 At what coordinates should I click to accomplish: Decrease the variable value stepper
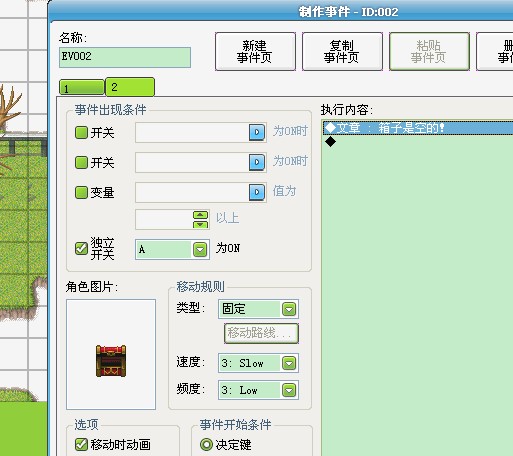pyautogui.click(x=201, y=224)
